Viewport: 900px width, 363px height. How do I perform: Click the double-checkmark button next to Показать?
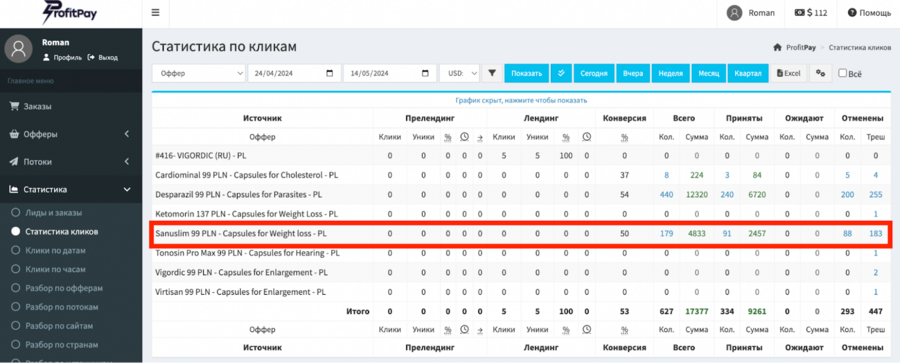coord(561,74)
